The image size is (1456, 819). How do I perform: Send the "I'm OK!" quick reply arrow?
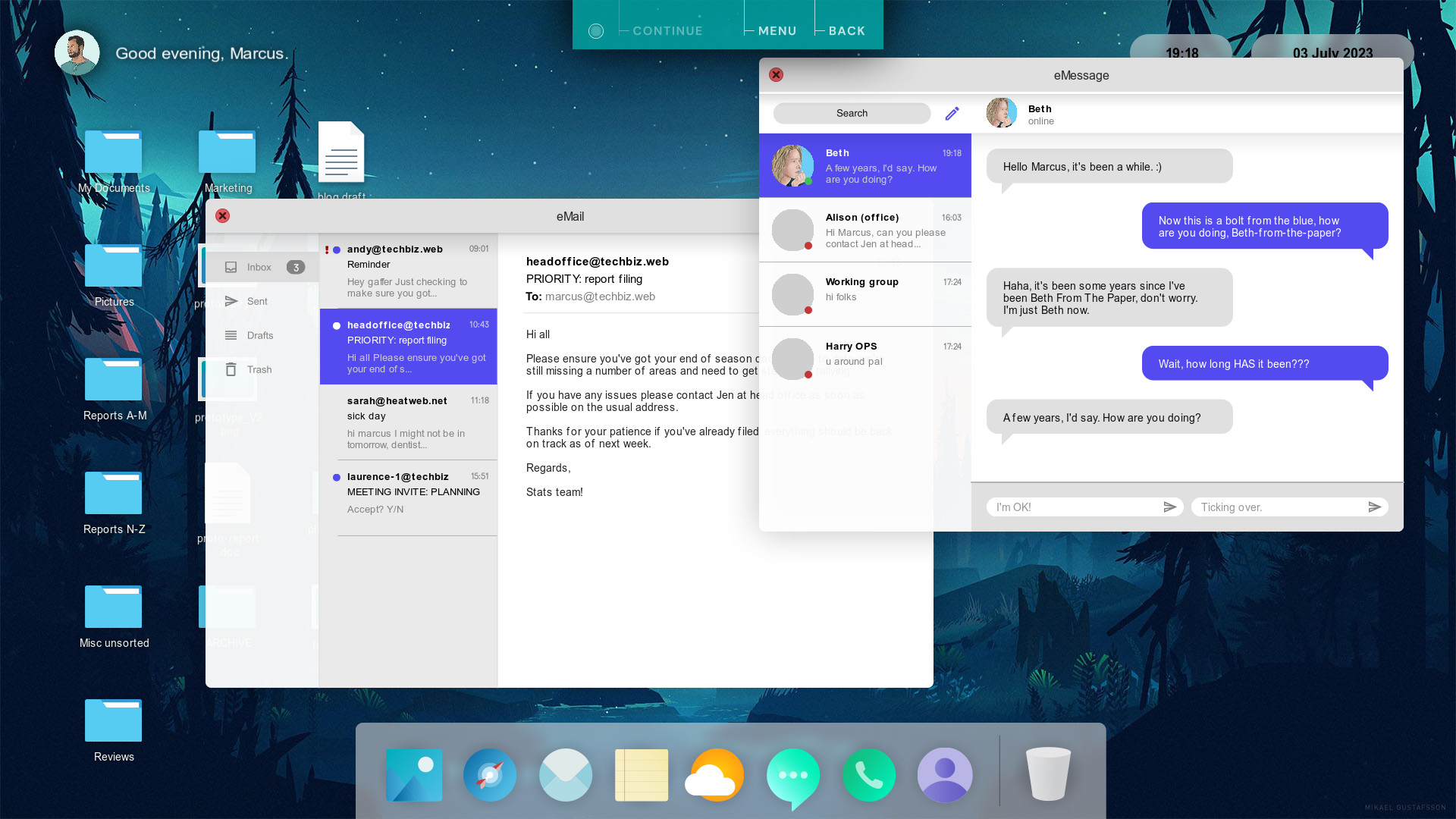(1170, 507)
